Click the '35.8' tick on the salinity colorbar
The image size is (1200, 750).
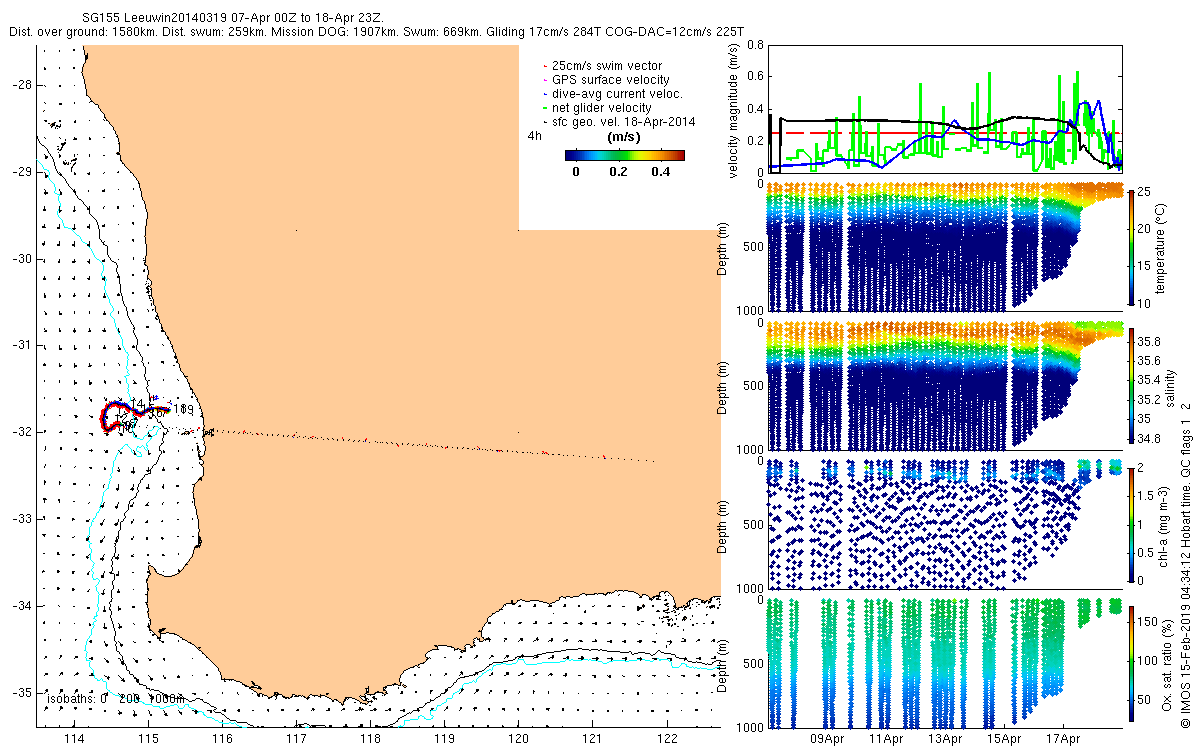(x=1151, y=341)
